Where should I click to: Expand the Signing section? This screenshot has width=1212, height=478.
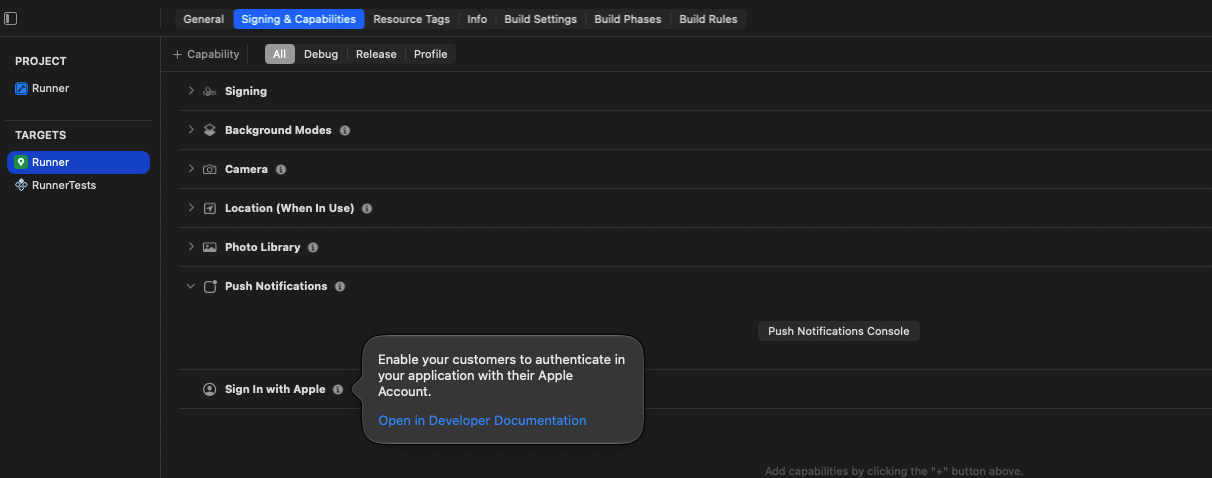coord(191,91)
